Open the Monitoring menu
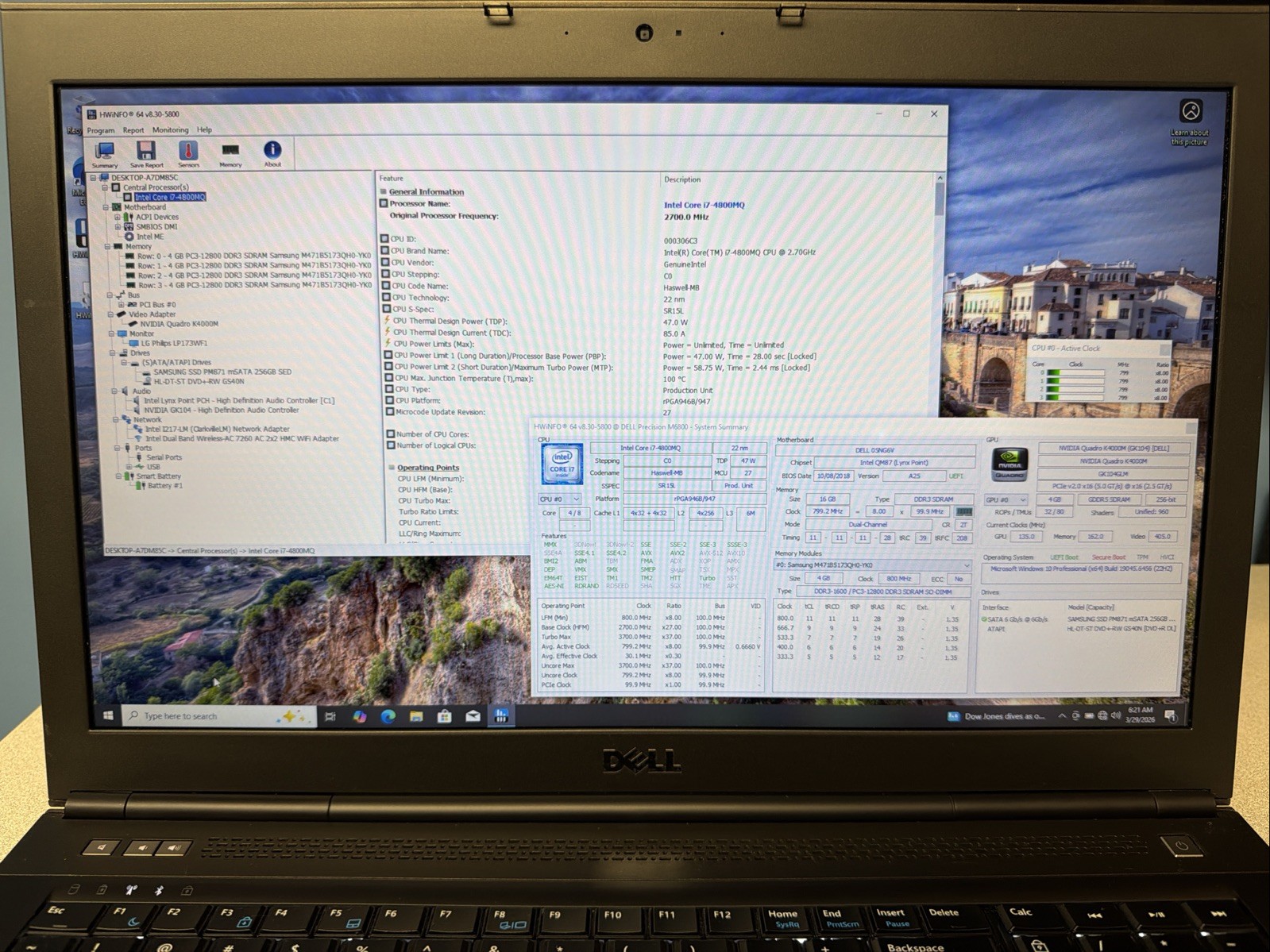 (x=171, y=130)
